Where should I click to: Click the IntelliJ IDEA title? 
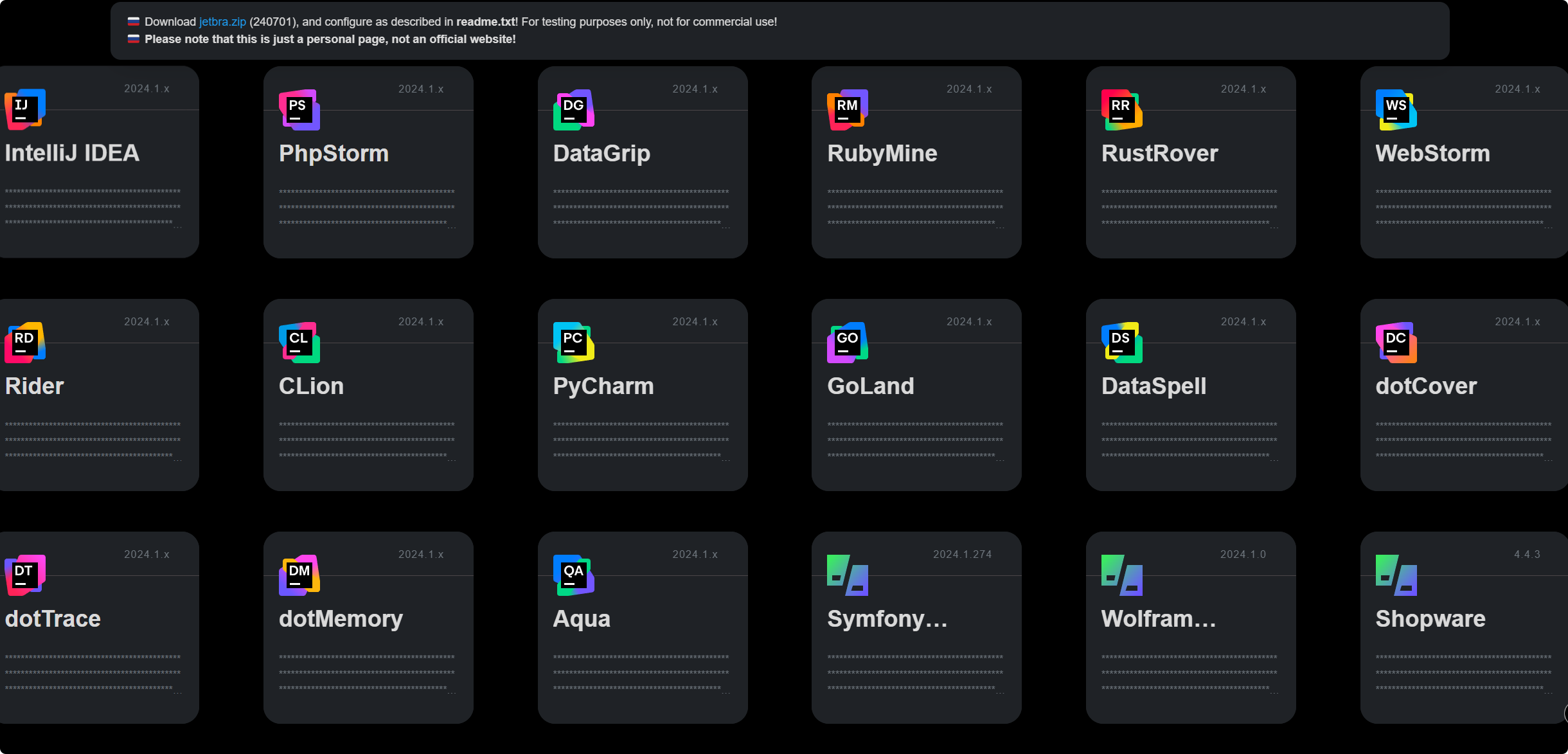coord(72,153)
